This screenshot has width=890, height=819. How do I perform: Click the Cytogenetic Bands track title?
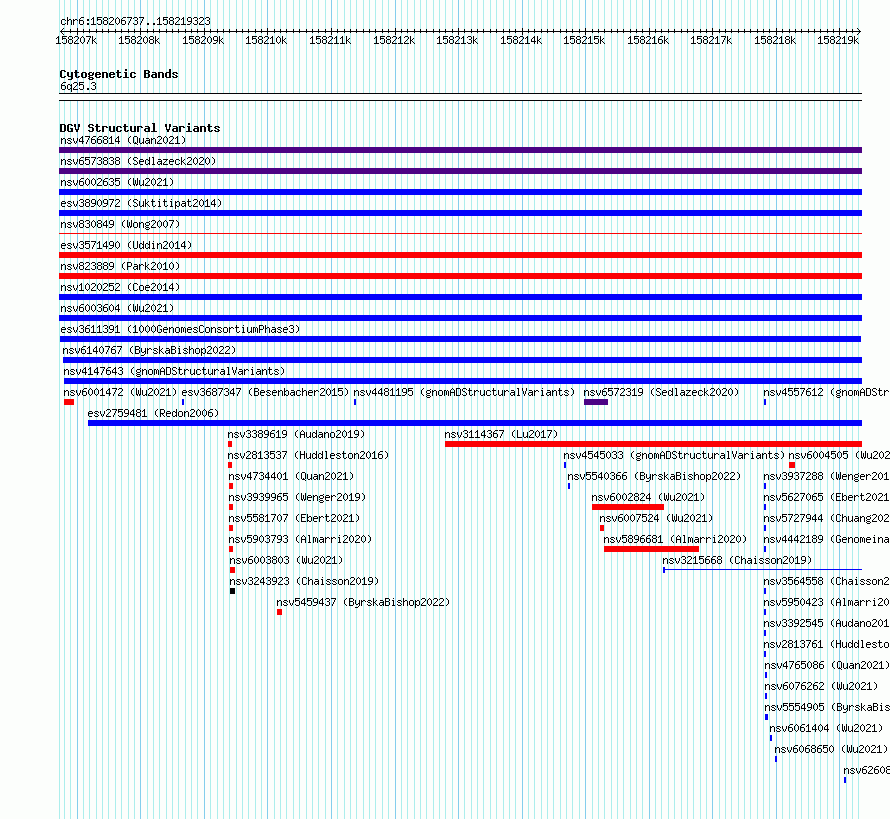click(x=119, y=74)
